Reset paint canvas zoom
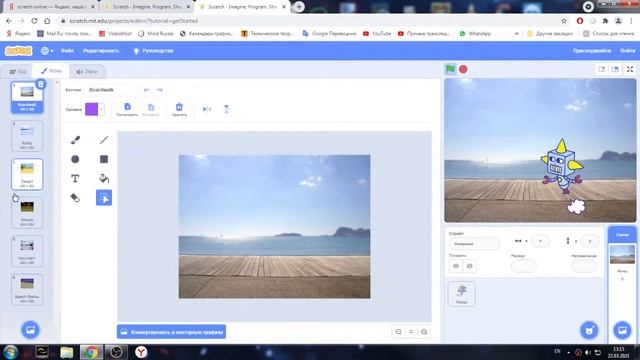The image size is (640, 360). coord(411,332)
